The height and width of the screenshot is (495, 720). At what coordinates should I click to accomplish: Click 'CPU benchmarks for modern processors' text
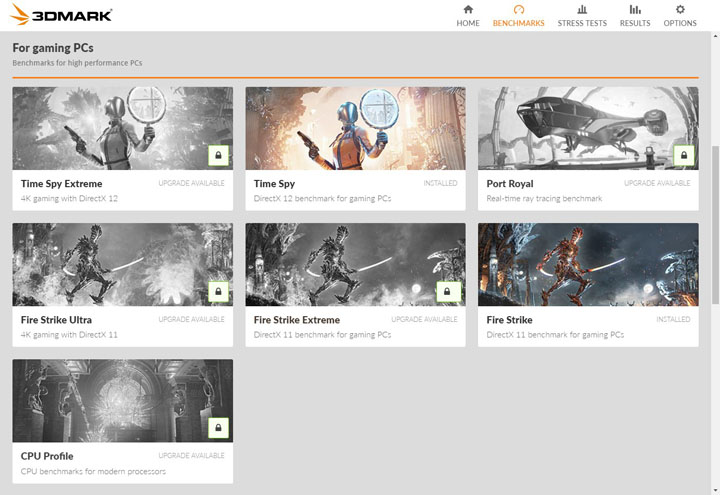93,471
